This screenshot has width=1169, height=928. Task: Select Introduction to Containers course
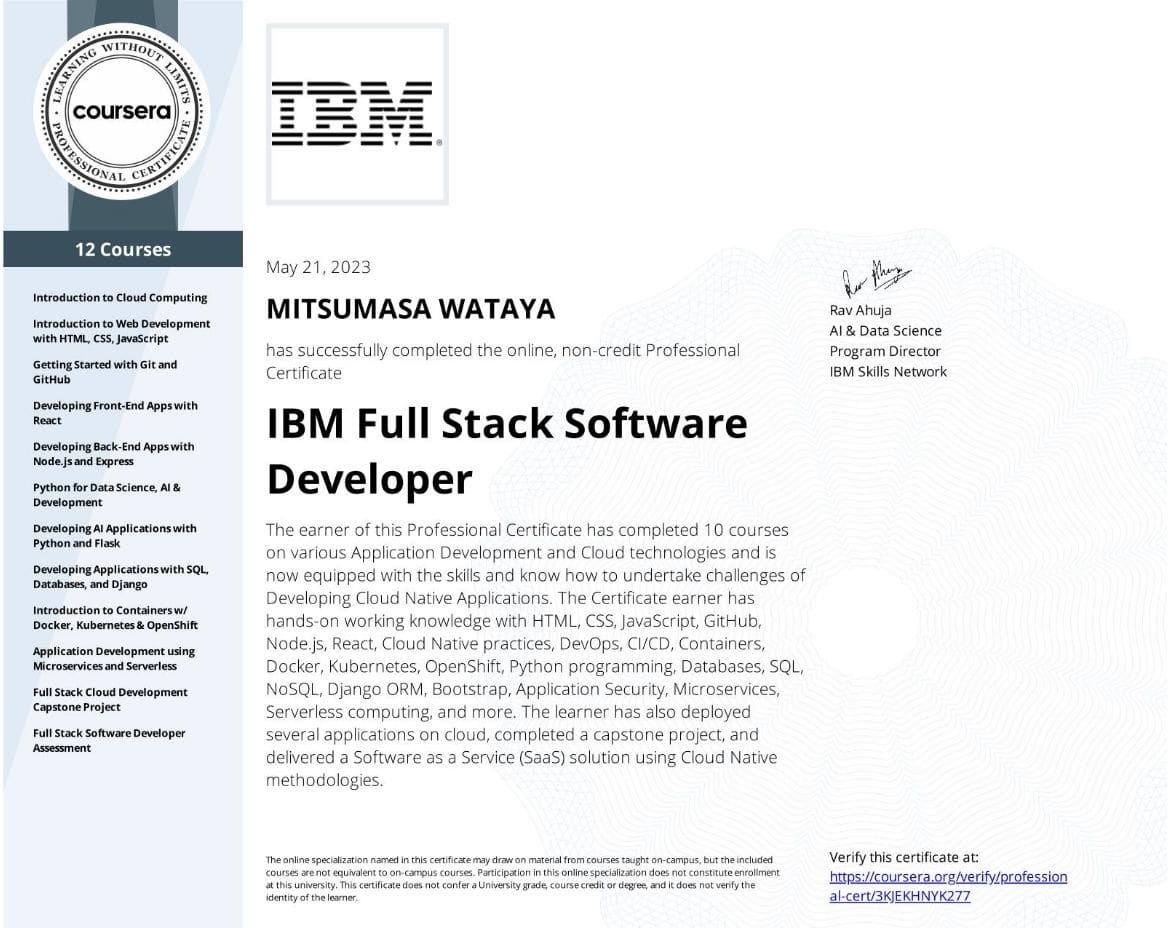(x=116, y=618)
